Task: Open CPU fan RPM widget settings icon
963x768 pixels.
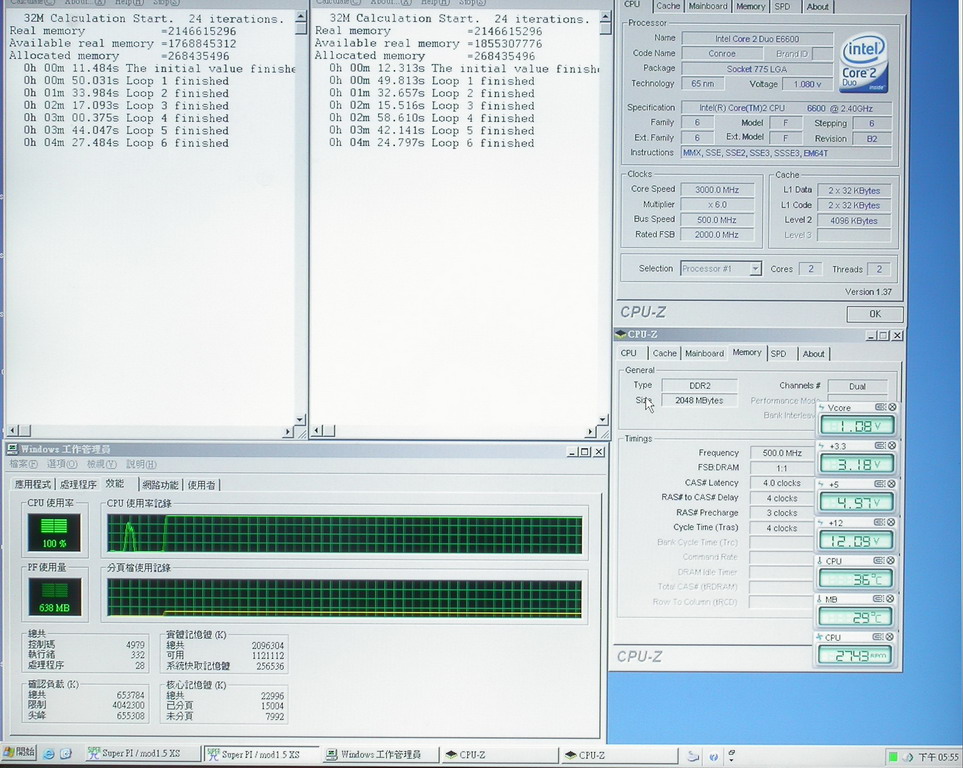Action: 880,637
